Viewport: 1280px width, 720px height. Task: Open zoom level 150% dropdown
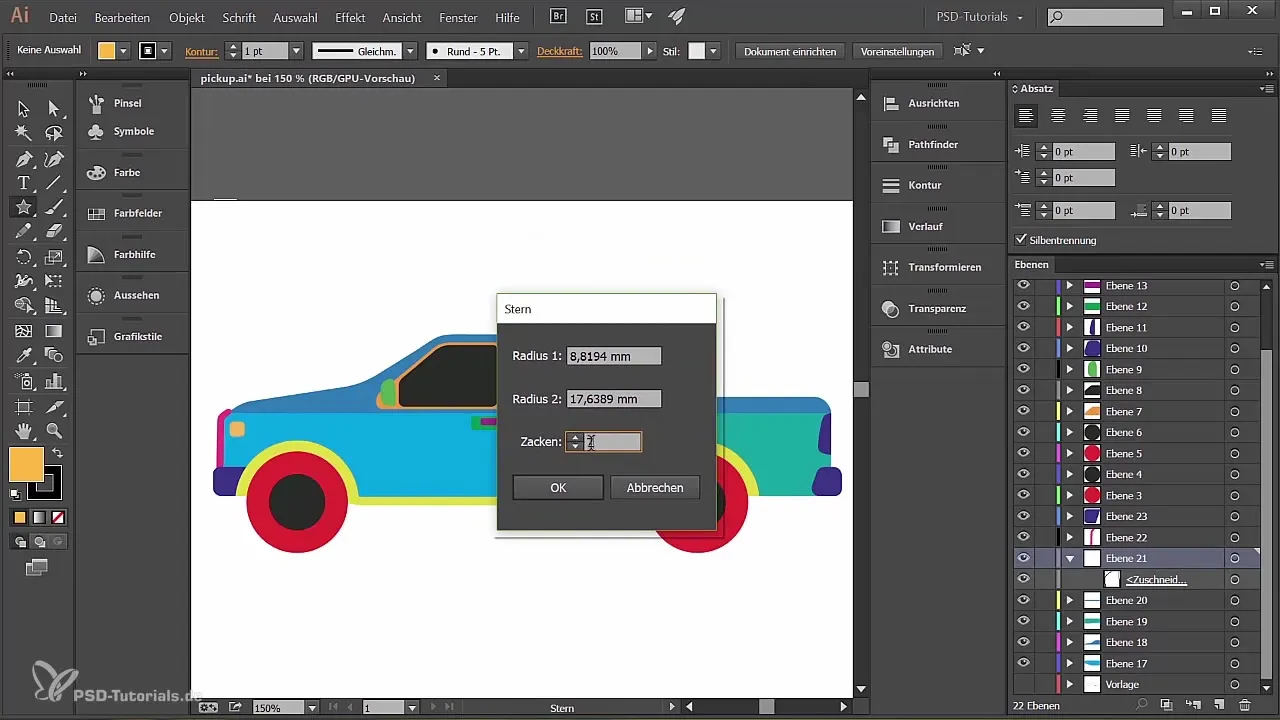coord(312,707)
